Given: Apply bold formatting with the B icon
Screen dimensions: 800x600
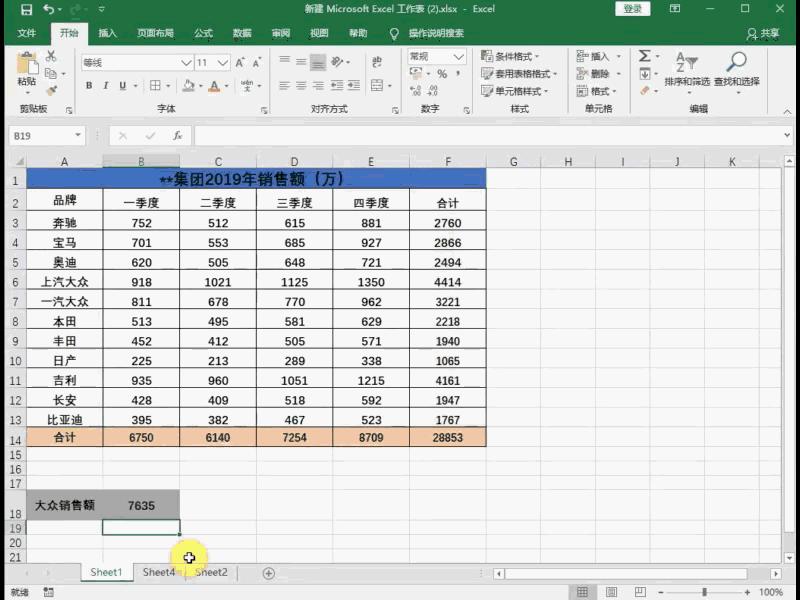Looking at the screenshot, I should pos(89,85).
